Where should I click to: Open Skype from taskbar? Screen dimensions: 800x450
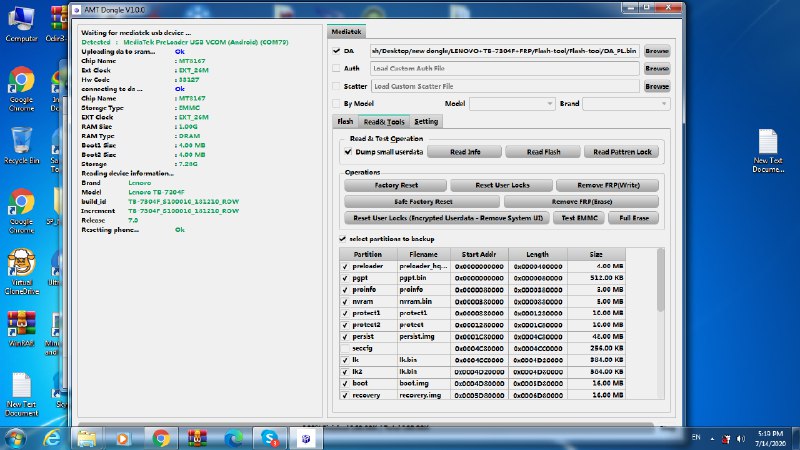pyautogui.click(x=270, y=438)
